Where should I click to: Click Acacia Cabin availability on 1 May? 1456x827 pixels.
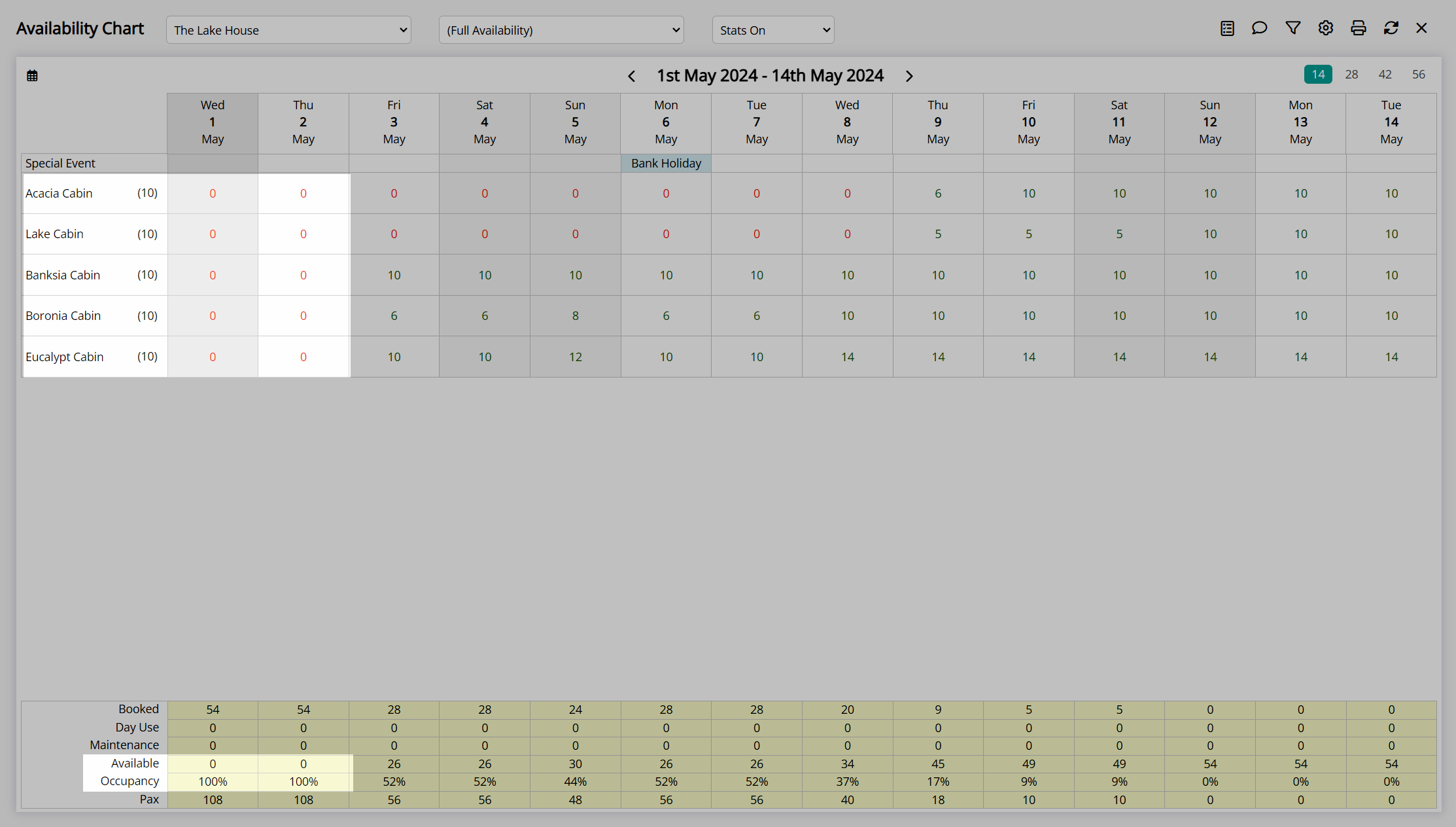(213, 193)
